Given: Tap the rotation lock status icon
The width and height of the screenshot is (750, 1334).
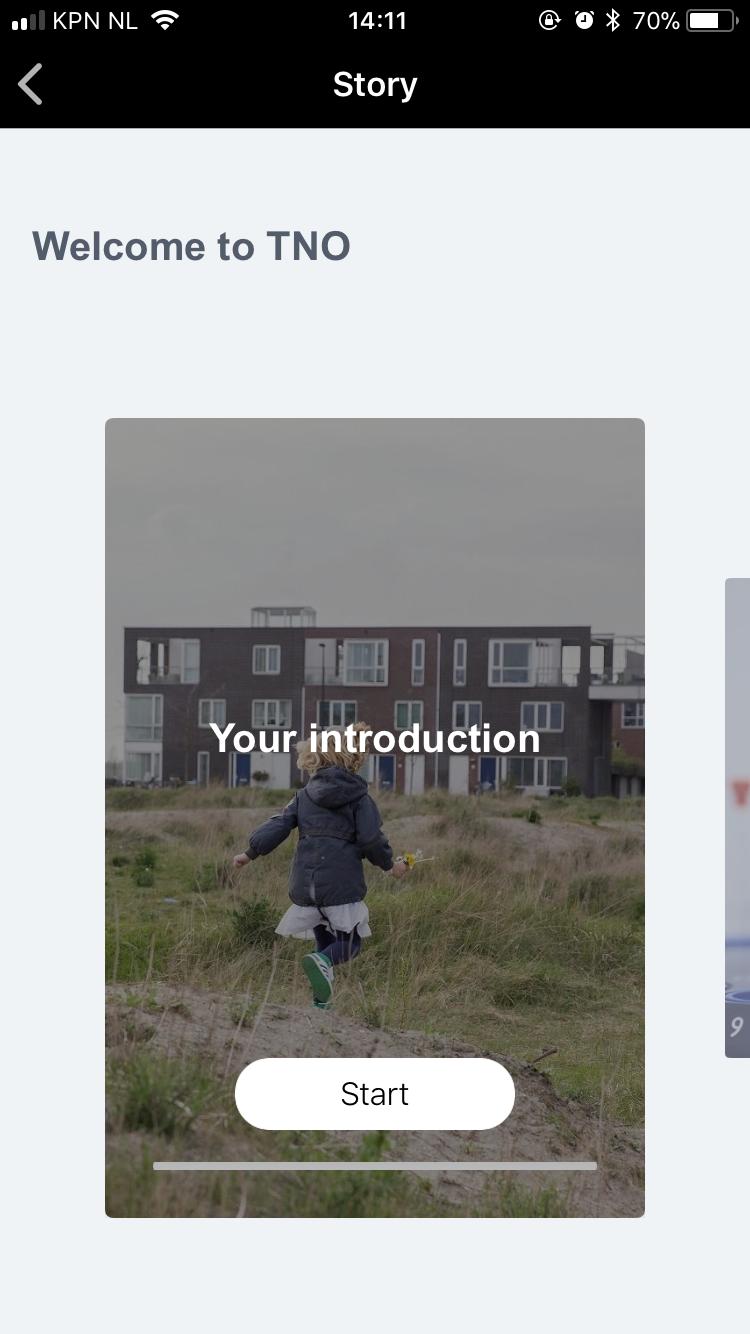Looking at the screenshot, I should pyautogui.click(x=549, y=20).
